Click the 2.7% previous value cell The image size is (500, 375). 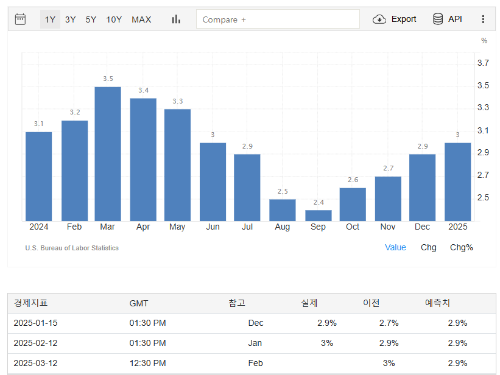pyautogui.click(x=389, y=323)
